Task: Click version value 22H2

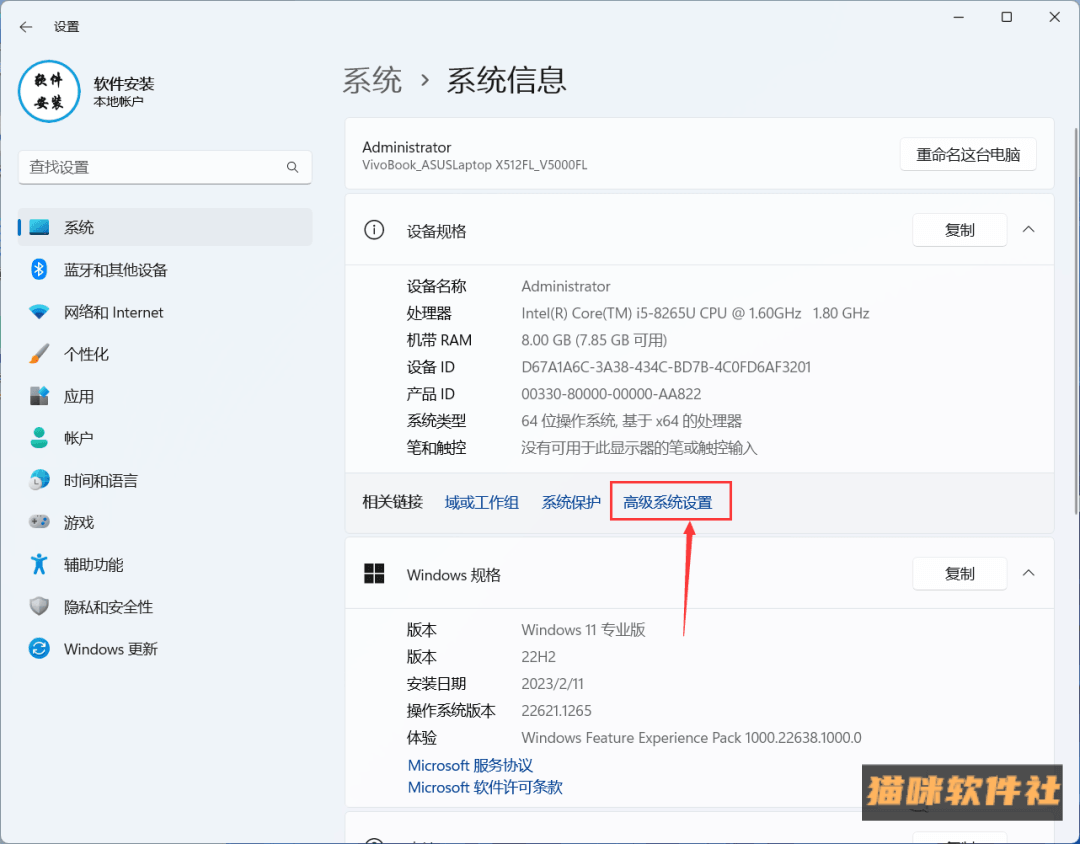Action: pyautogui.click(x=539, y=657)
